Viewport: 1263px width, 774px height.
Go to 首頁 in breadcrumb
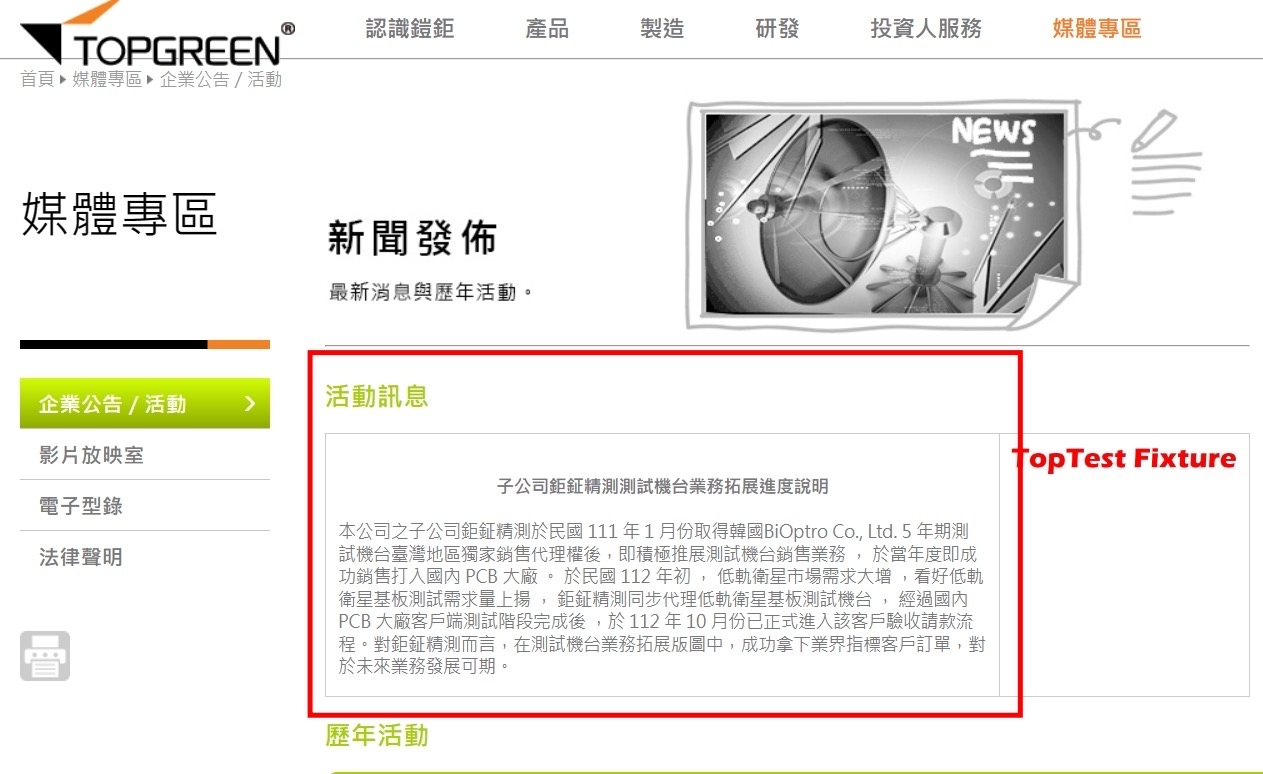coord(37,79)
